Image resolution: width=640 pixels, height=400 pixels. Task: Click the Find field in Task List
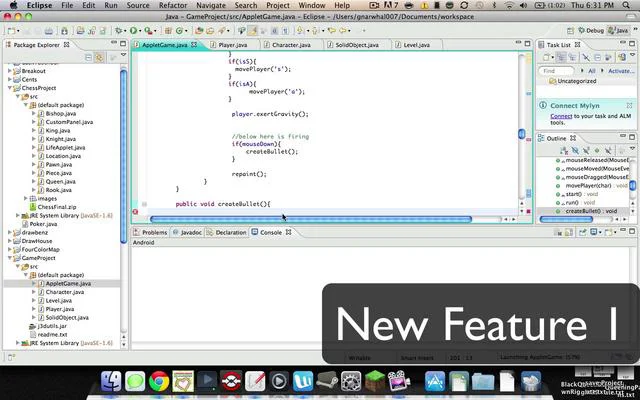click(556, 71)
